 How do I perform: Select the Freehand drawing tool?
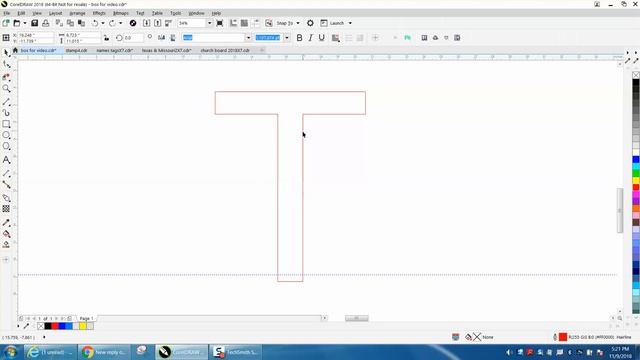(7, 101)
